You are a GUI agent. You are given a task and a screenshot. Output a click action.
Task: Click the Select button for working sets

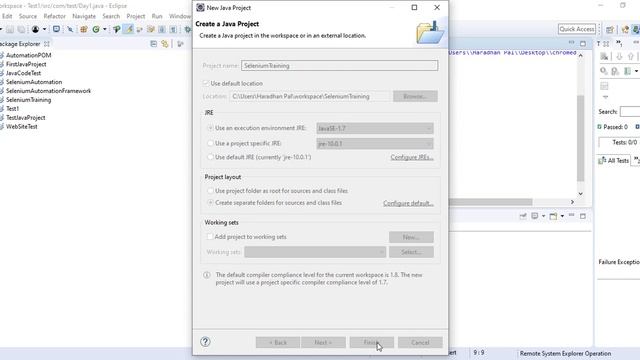pos(411,252)
